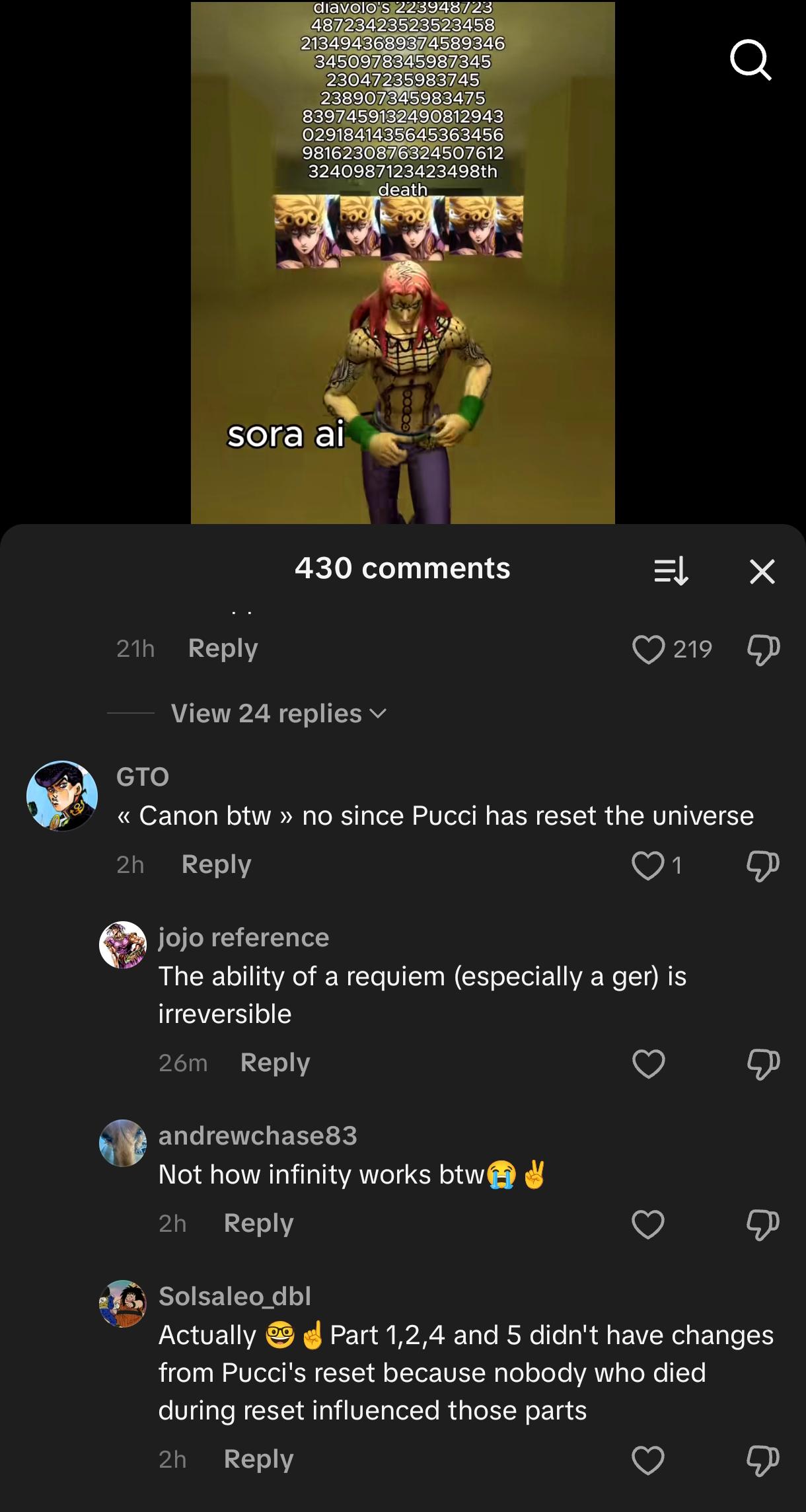Open jojo reference's avatar
806x1512 pixels.
(123, 945)
